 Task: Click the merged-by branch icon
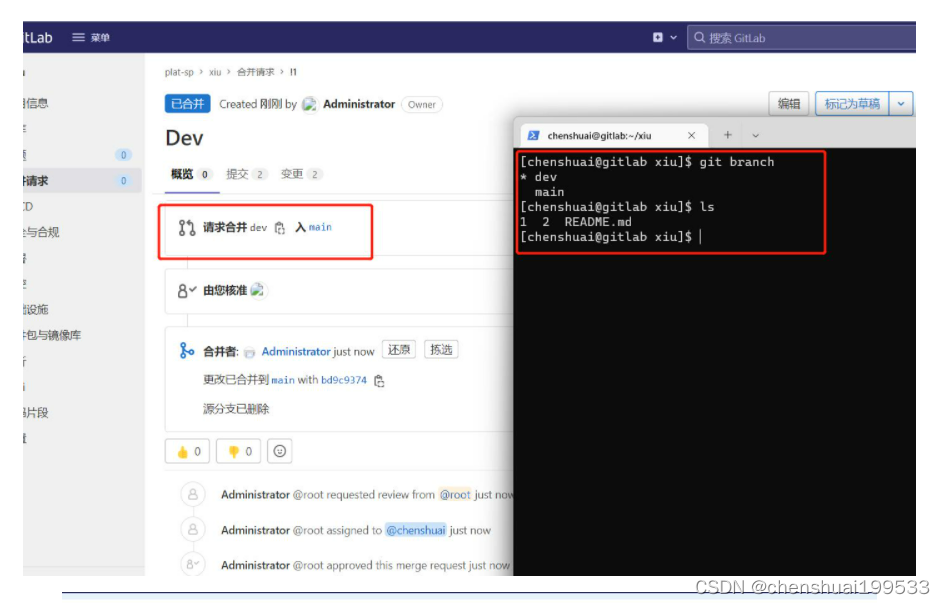[x=187, y=351]
